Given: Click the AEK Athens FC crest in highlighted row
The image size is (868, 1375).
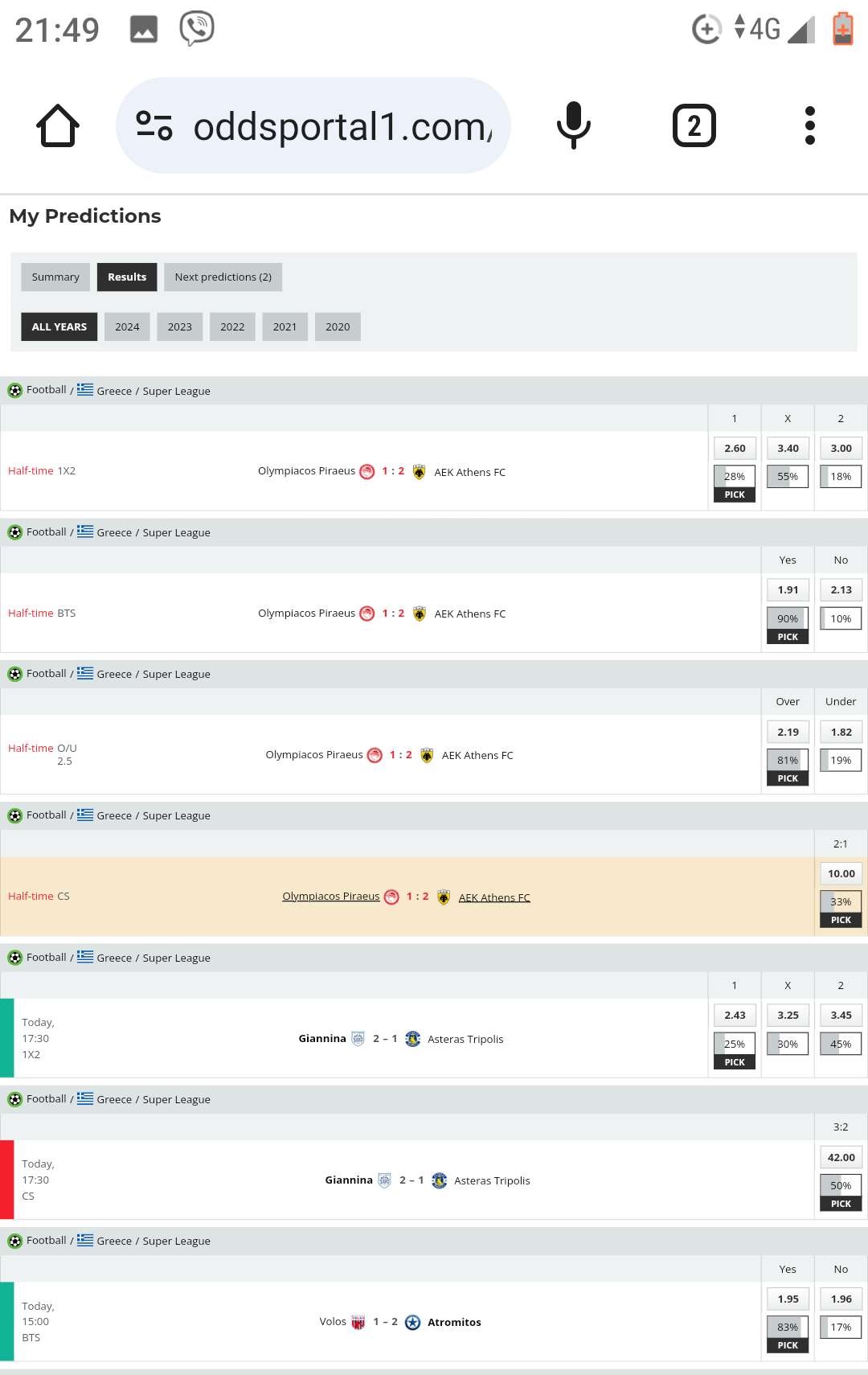Looking at the screenshot, I should pyautogui.click(x=444, y=897).
